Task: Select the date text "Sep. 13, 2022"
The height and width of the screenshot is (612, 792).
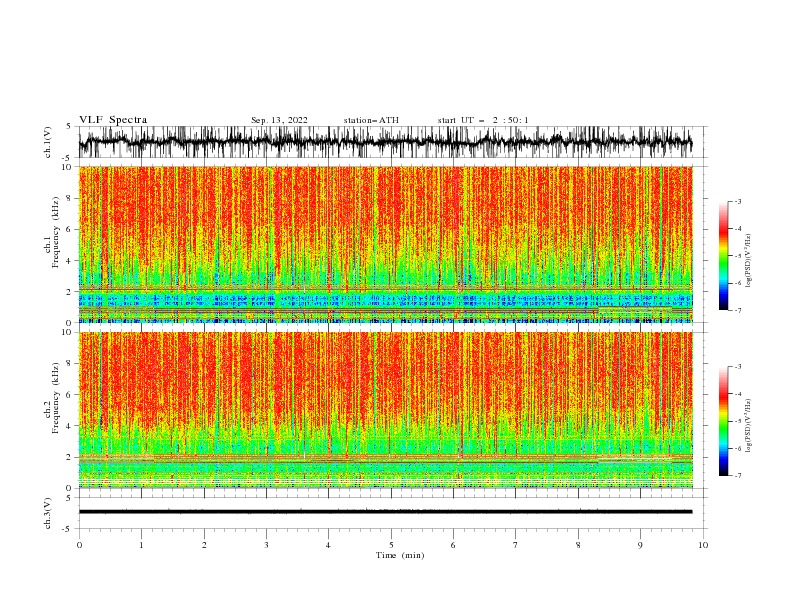Action: (x=279, y=120)
